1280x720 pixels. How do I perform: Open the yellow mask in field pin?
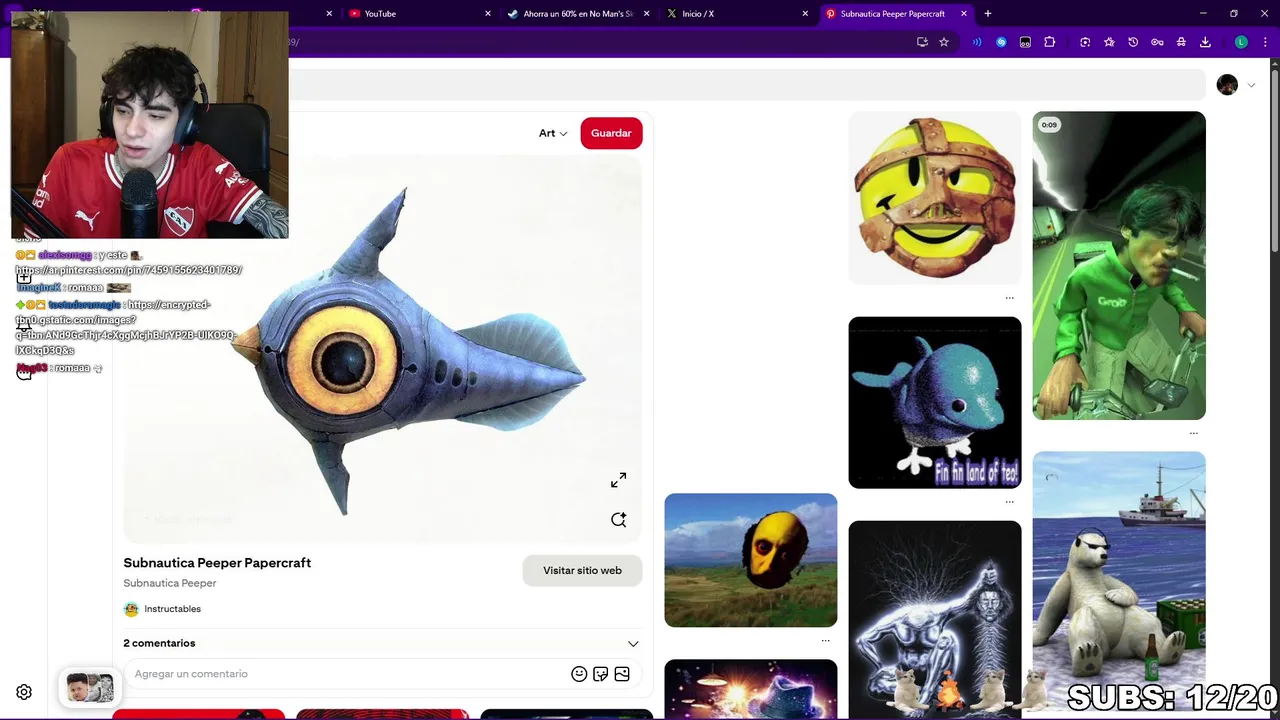pos(751,560)
